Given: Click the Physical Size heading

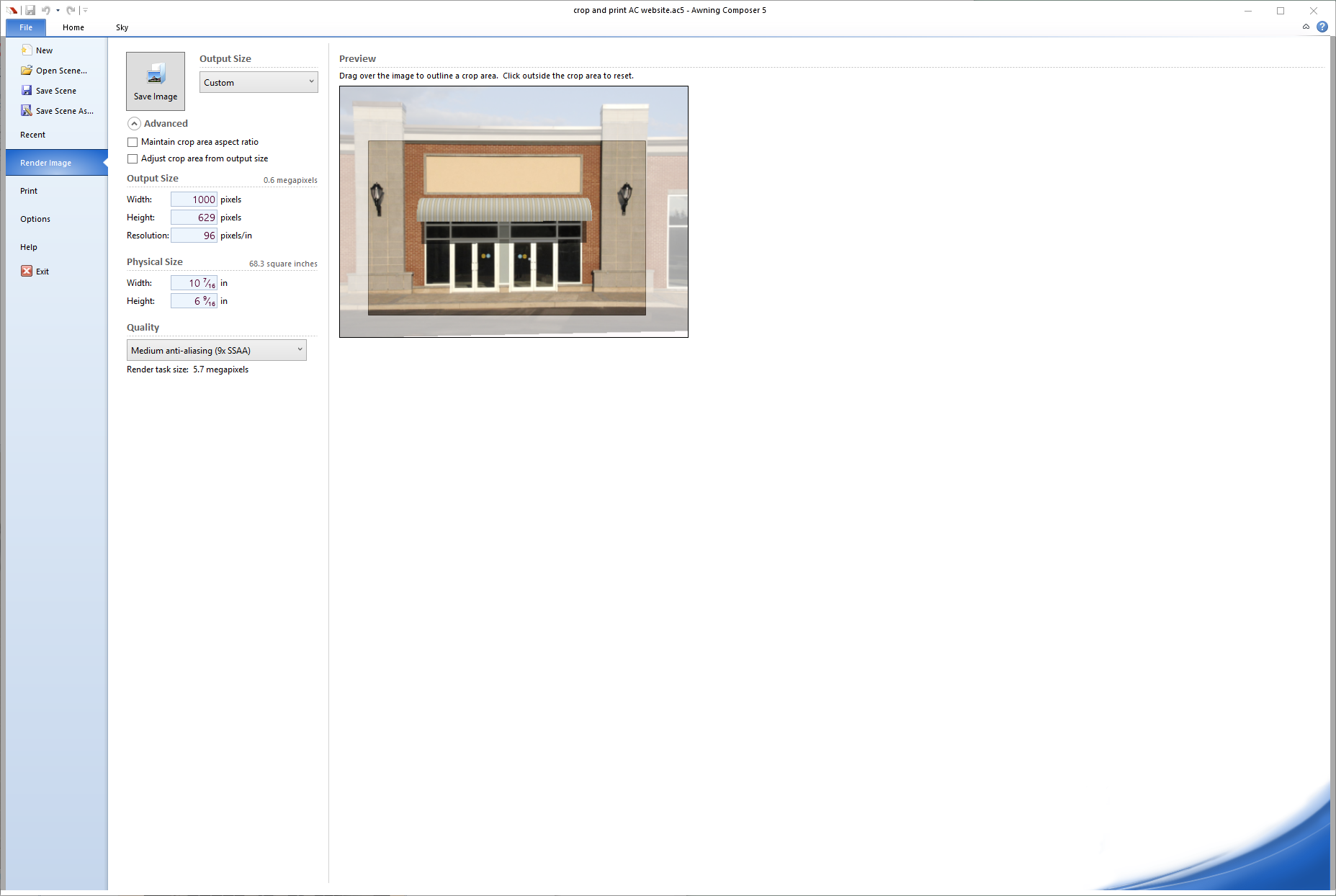Looking at the screenshot, I should pos(155,261).
